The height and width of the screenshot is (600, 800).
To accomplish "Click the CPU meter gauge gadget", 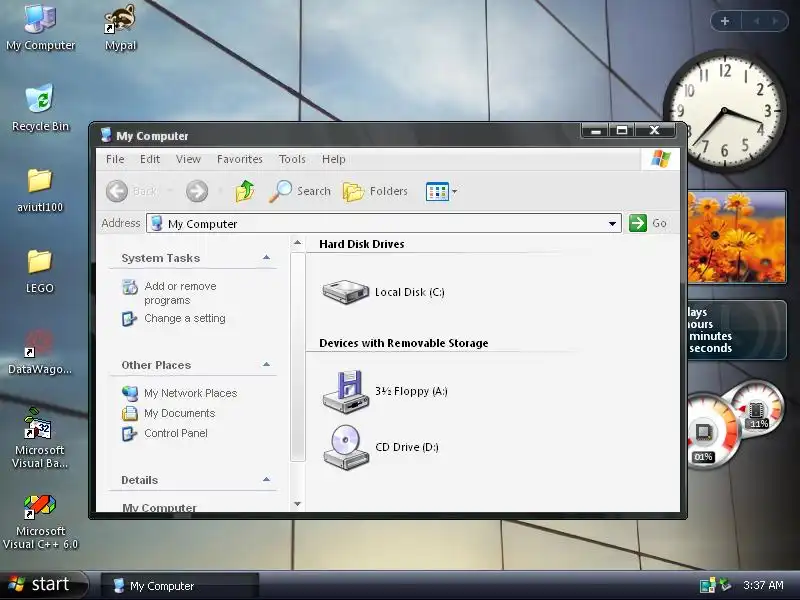I will click(x=711, y=433).
